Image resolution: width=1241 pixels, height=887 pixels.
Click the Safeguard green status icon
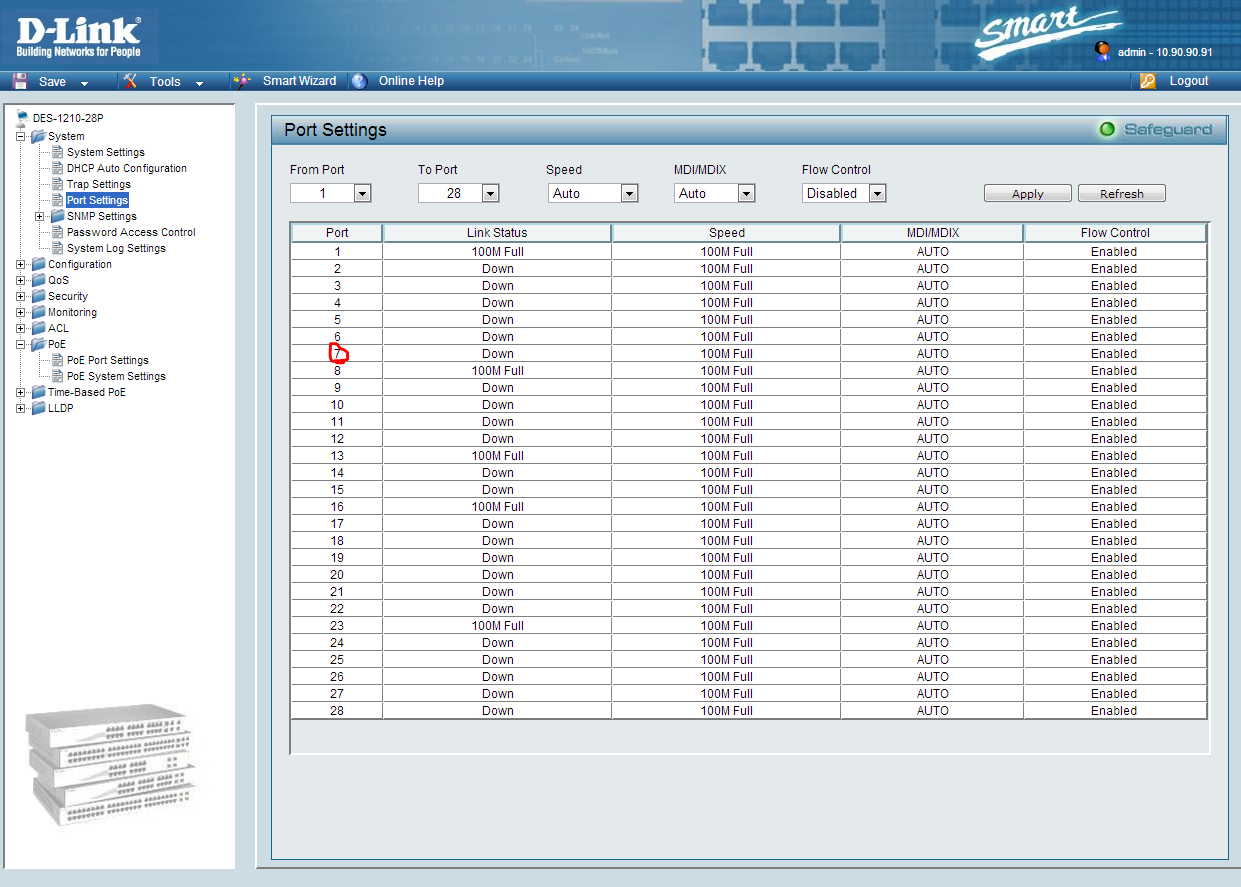(x=1107, y=129)
